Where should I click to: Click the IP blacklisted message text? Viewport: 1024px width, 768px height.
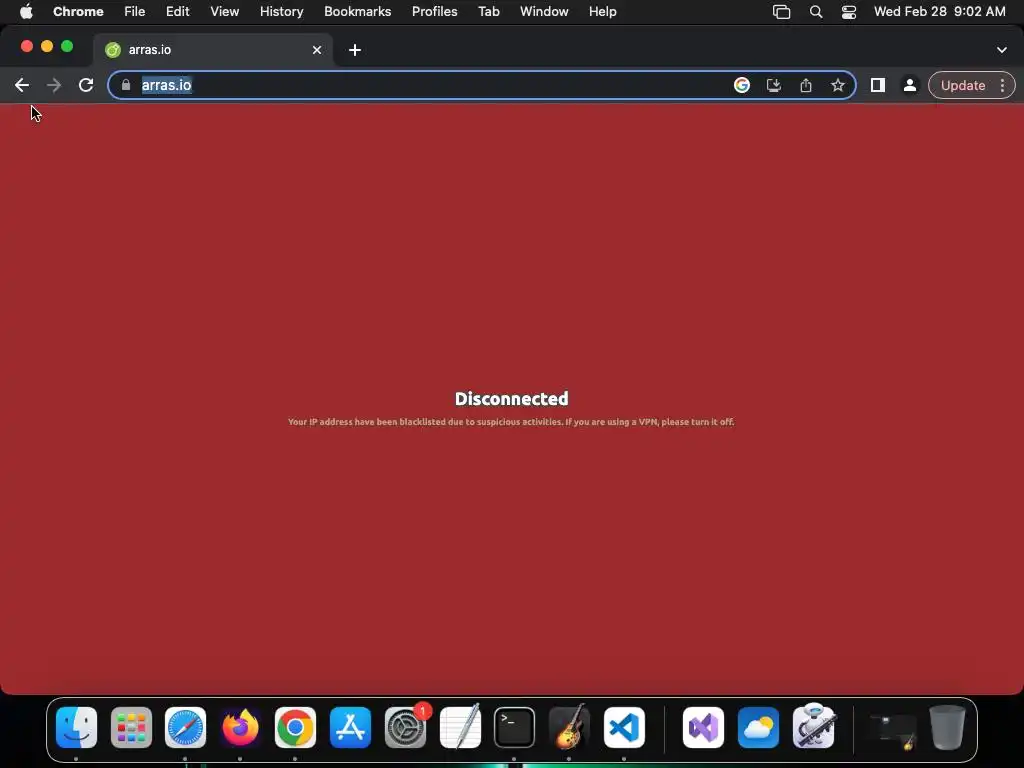[x=511, y=422]
